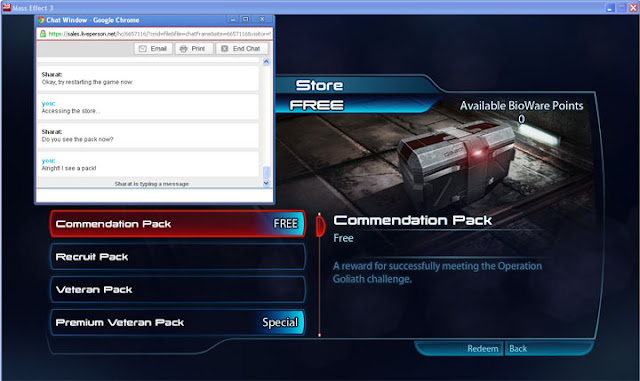Click the Print printer icon
This screenshot has height=381, width=640.
(x=183, y=49)
